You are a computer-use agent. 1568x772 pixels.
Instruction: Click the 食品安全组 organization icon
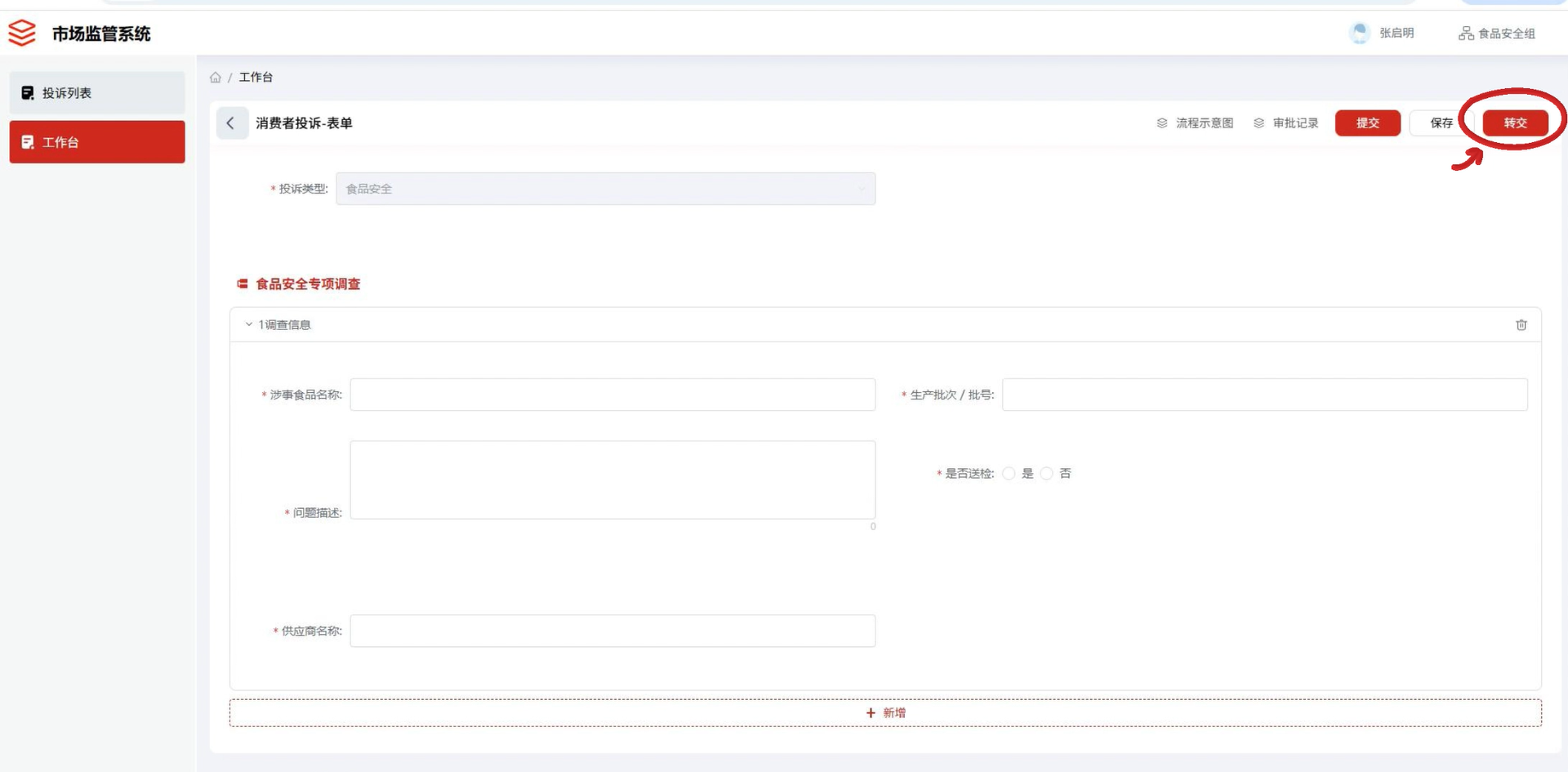pyautogui.click(x=1466, y=33)
